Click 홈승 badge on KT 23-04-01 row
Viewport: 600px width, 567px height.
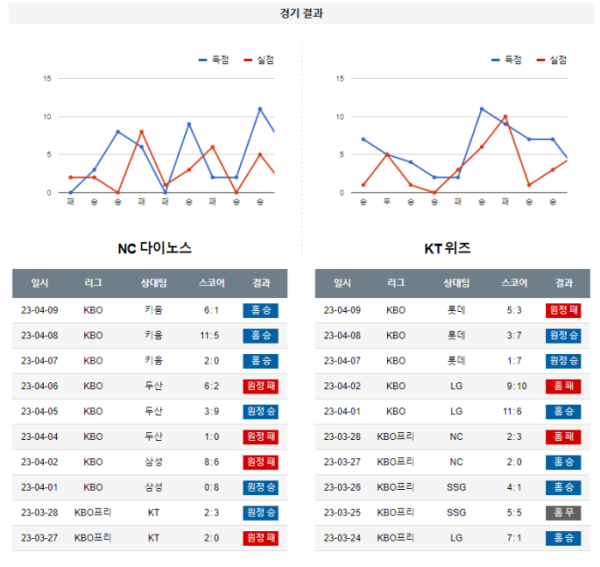(x=563, y=411)
